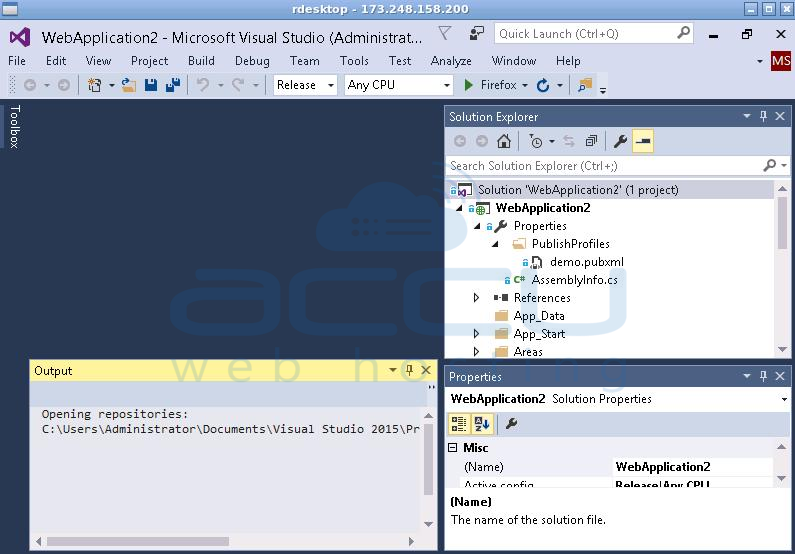Viewport: 795px width, 554px height.
Task: Select the App_Data folder
Action: point(538,316)
